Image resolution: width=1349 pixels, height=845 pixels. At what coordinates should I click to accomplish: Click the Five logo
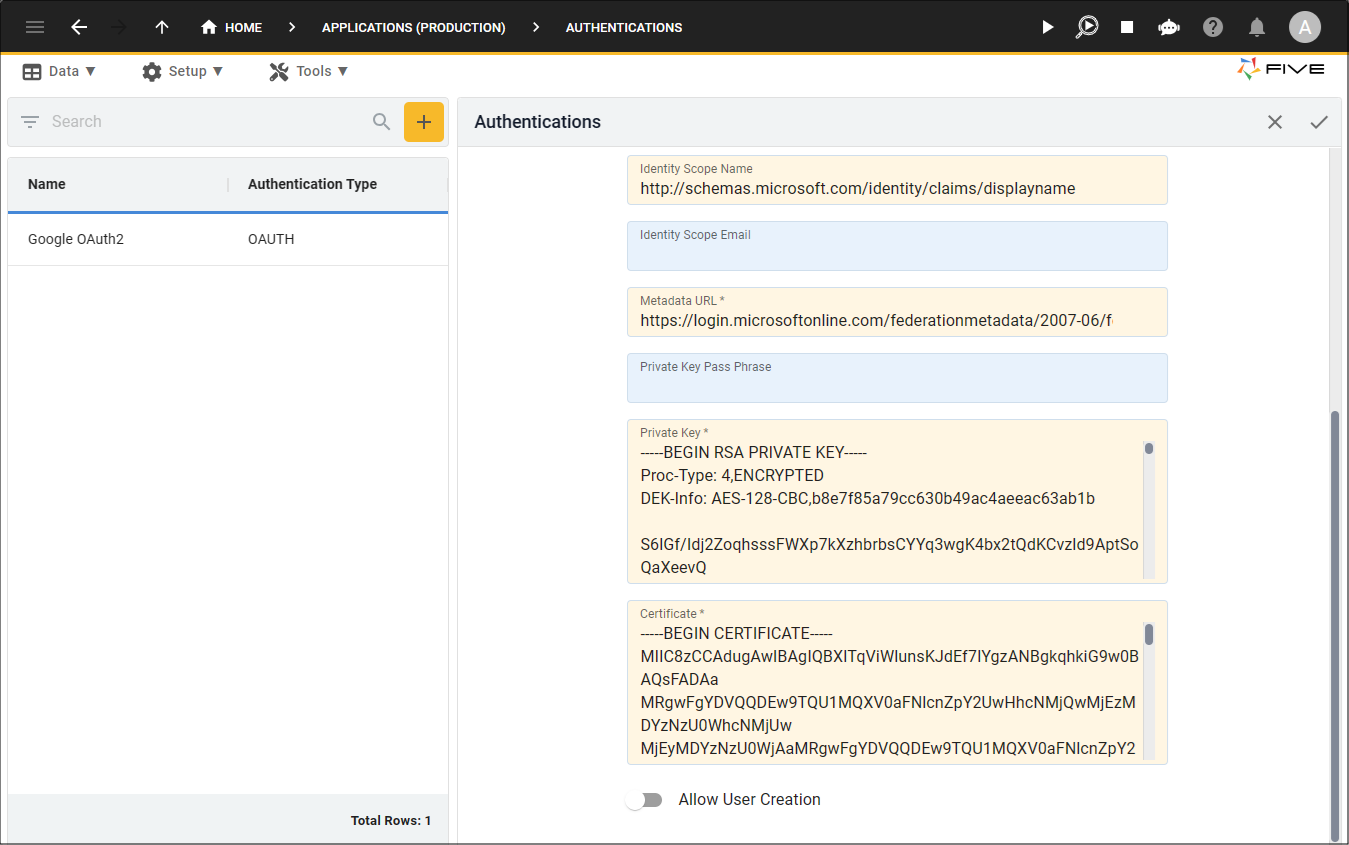click(1281, 69)
